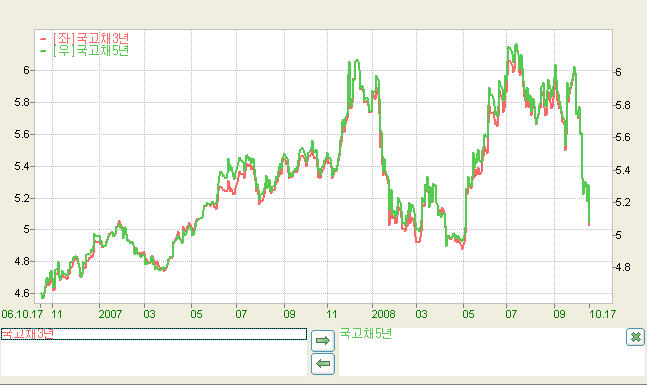The height and width of the screenshot is (385, 647).
Task: Click the 2007 x-axis label
Action: point(110,314)
